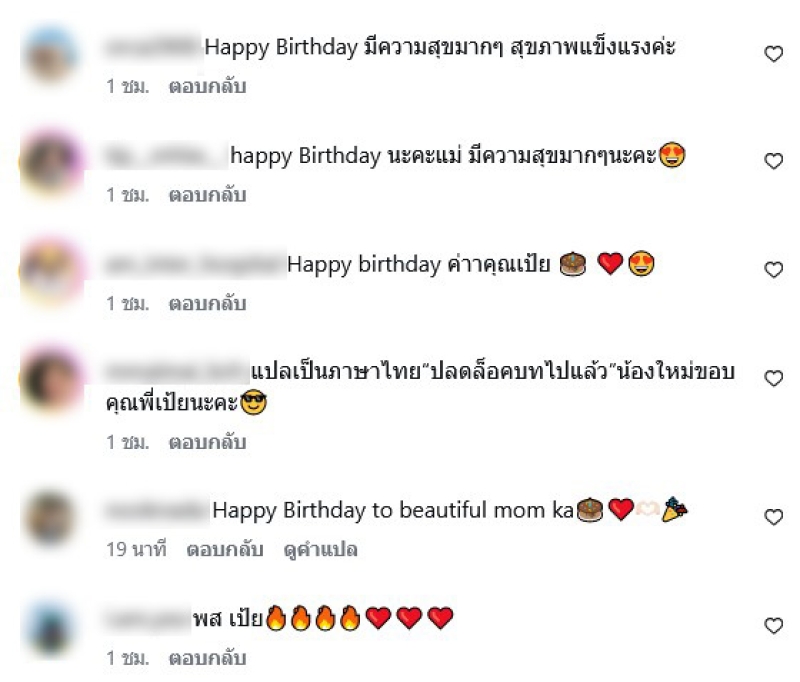Like the 'สุขภาพแข็งแรงค่ะ' birthday comment
800x682 pixels.
(x=773, y=53)
